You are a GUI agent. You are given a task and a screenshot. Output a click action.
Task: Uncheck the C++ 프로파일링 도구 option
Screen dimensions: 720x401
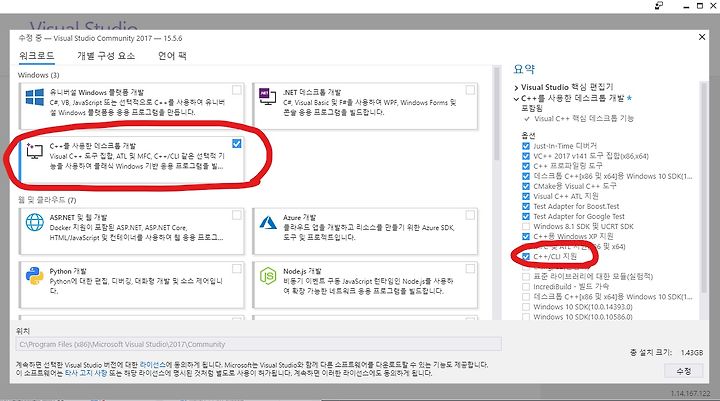pos(526,166)
